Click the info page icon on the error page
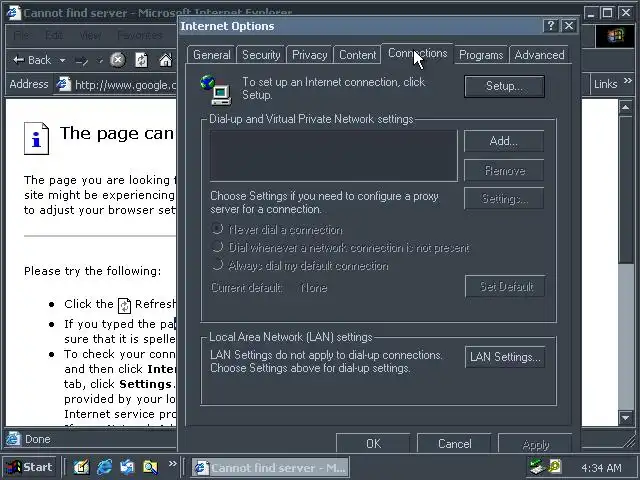Screen dimensions: 640x480 coord(36,139)
